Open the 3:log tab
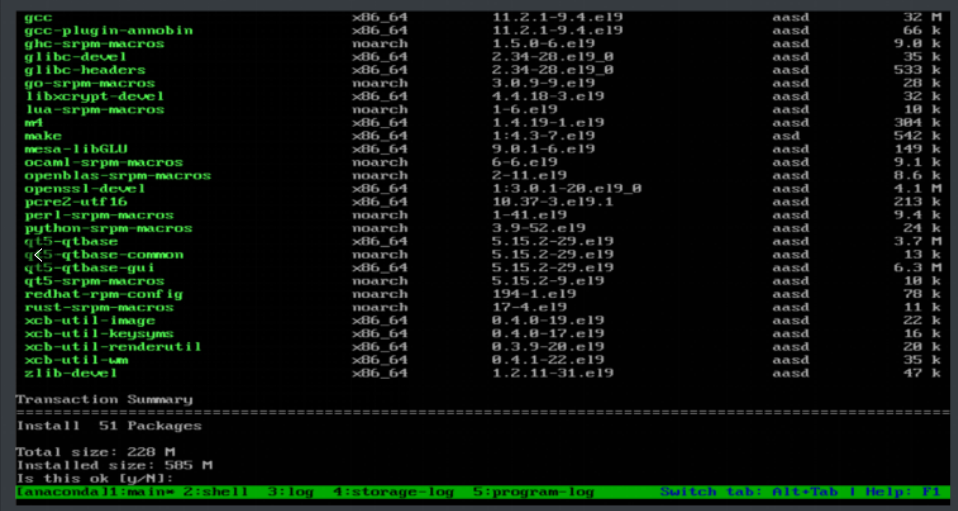The height and width of the screenshot is (511, 958). pos(293,492)
